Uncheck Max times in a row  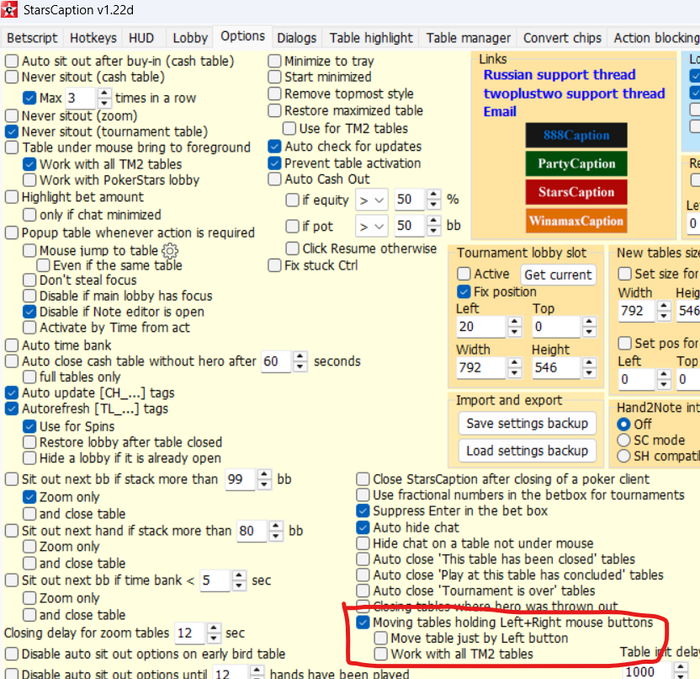(x=29, y=98)
